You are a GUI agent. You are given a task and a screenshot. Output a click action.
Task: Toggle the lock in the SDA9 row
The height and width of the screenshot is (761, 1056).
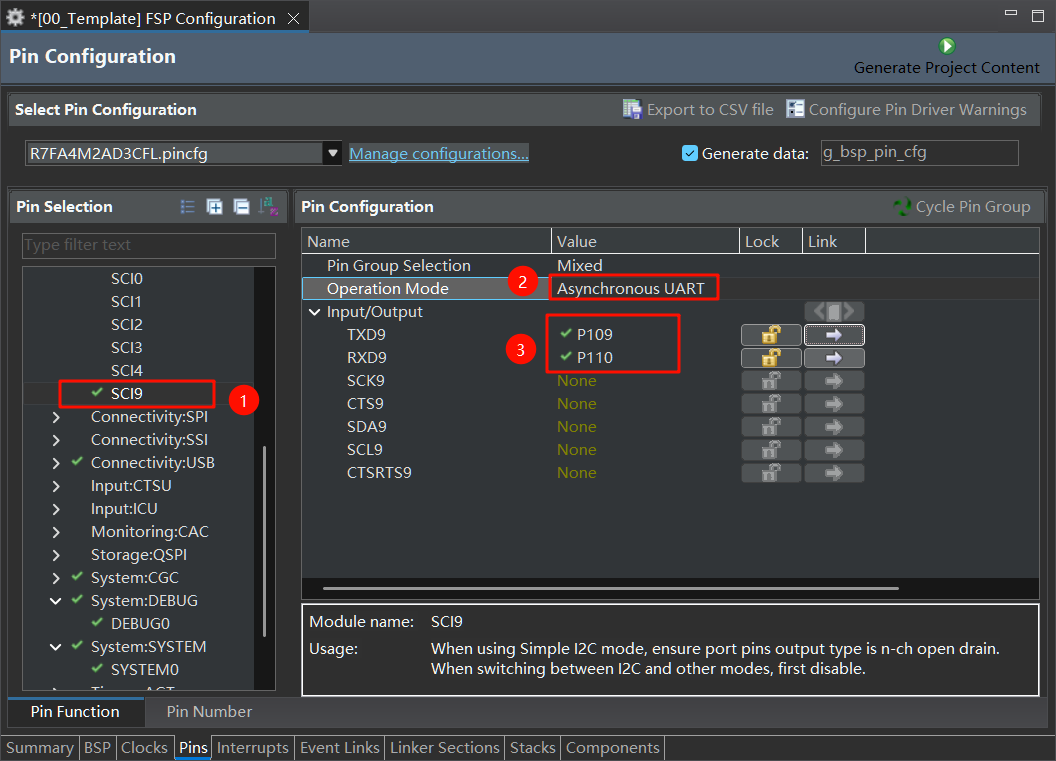[x=771, y=427]
